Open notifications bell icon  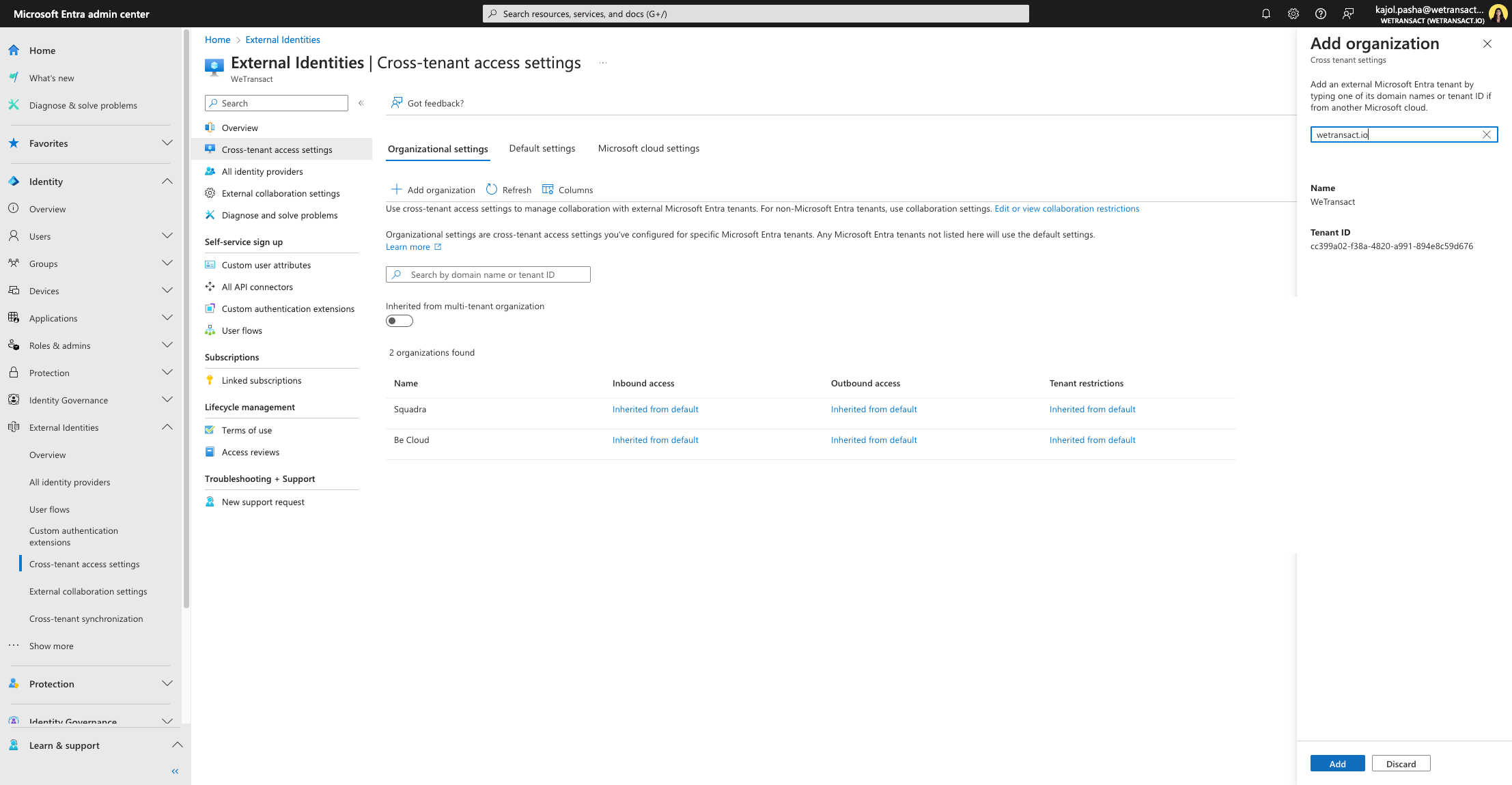click(1265, 14)
